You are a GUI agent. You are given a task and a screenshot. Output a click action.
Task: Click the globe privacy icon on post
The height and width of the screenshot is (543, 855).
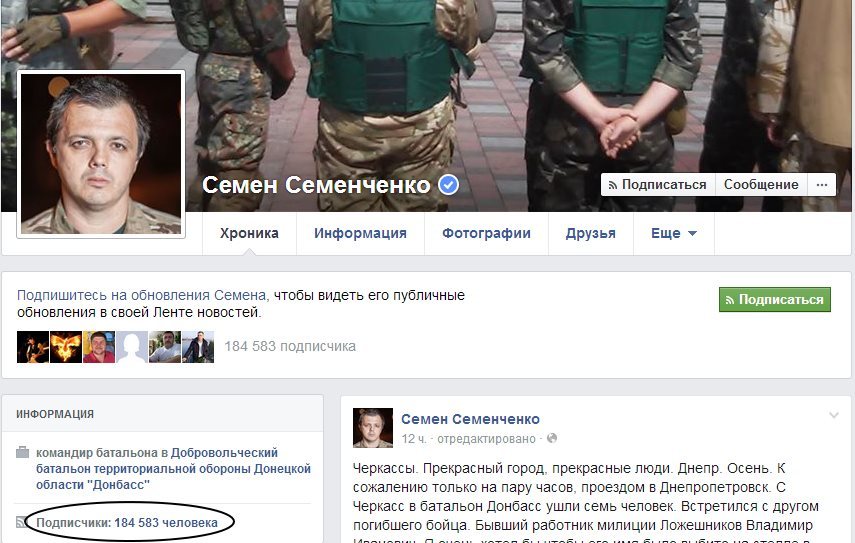point(552,438)
